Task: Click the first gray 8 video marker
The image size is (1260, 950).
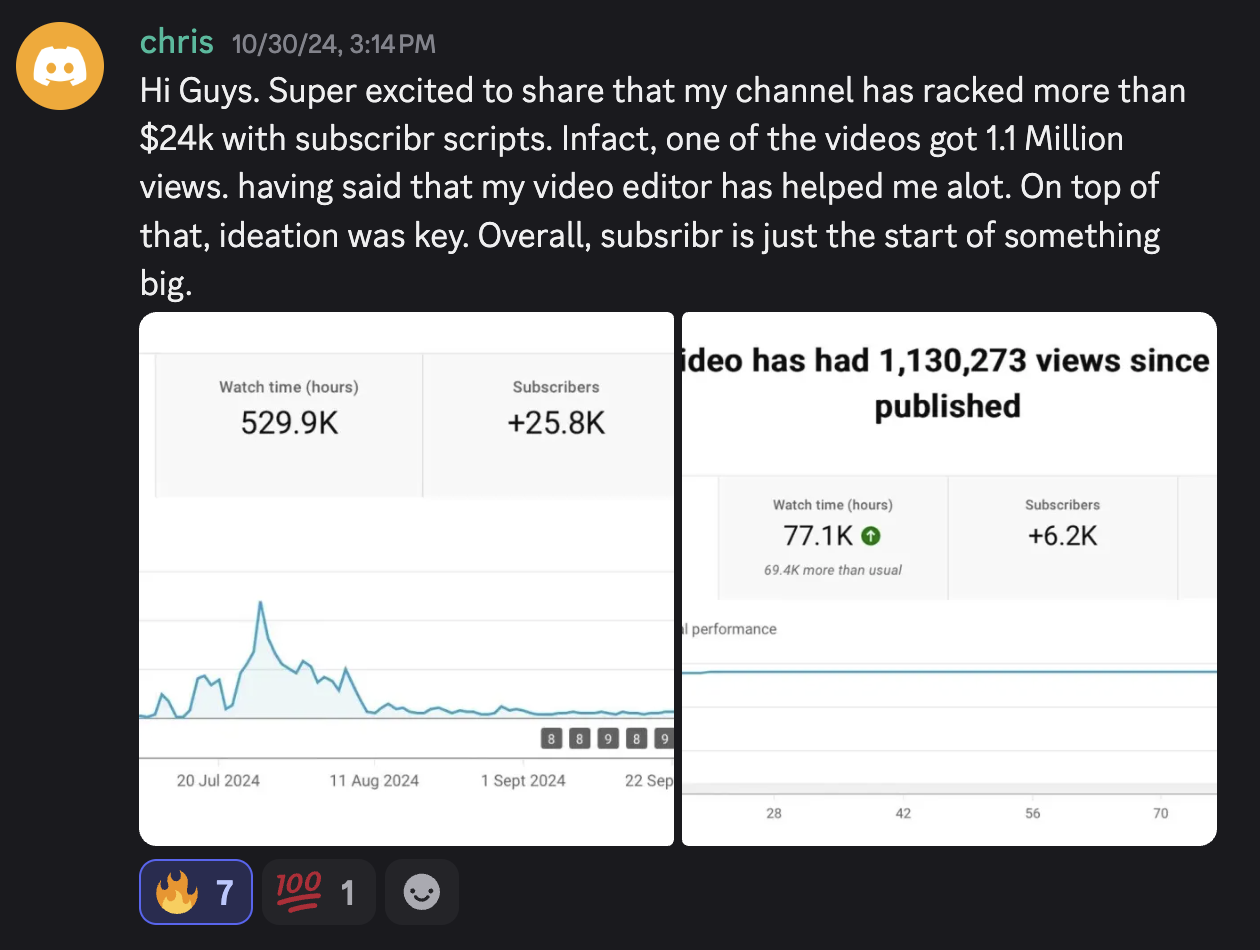Action: [550, 740]
